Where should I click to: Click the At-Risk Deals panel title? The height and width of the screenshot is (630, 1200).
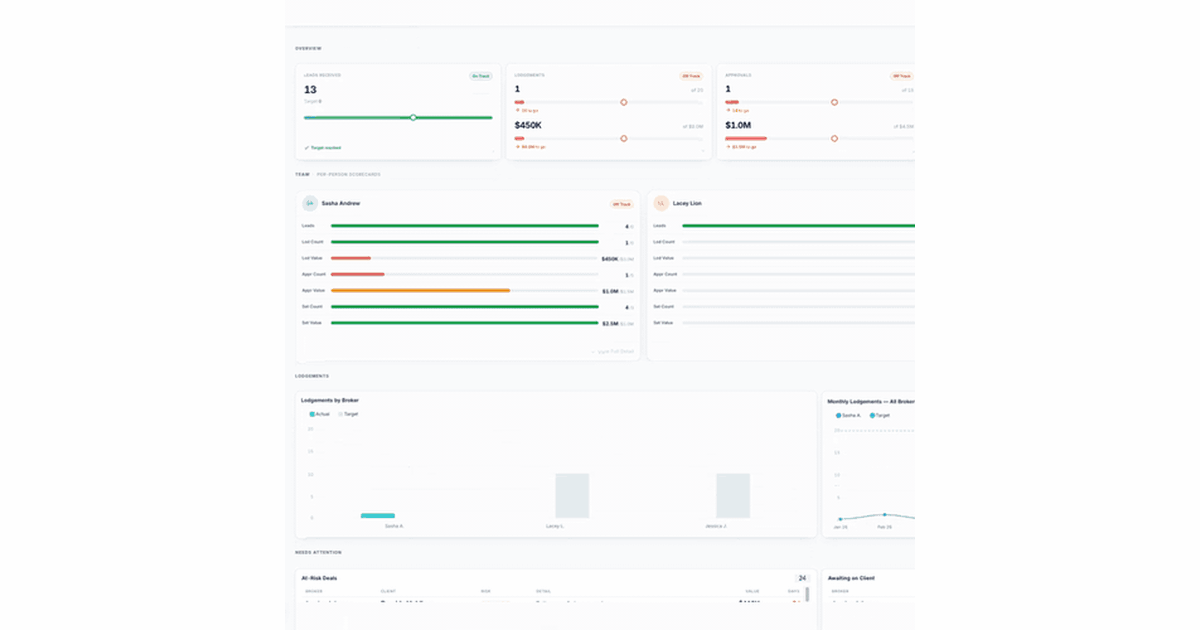pyautogui.click(x=319, y=578)
